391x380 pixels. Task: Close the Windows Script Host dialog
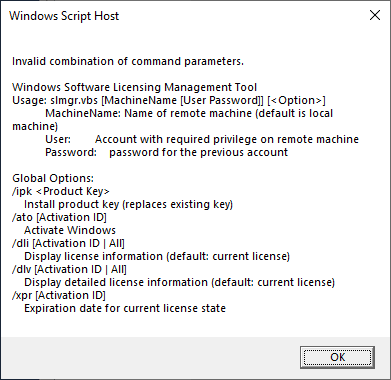(375, 15)
